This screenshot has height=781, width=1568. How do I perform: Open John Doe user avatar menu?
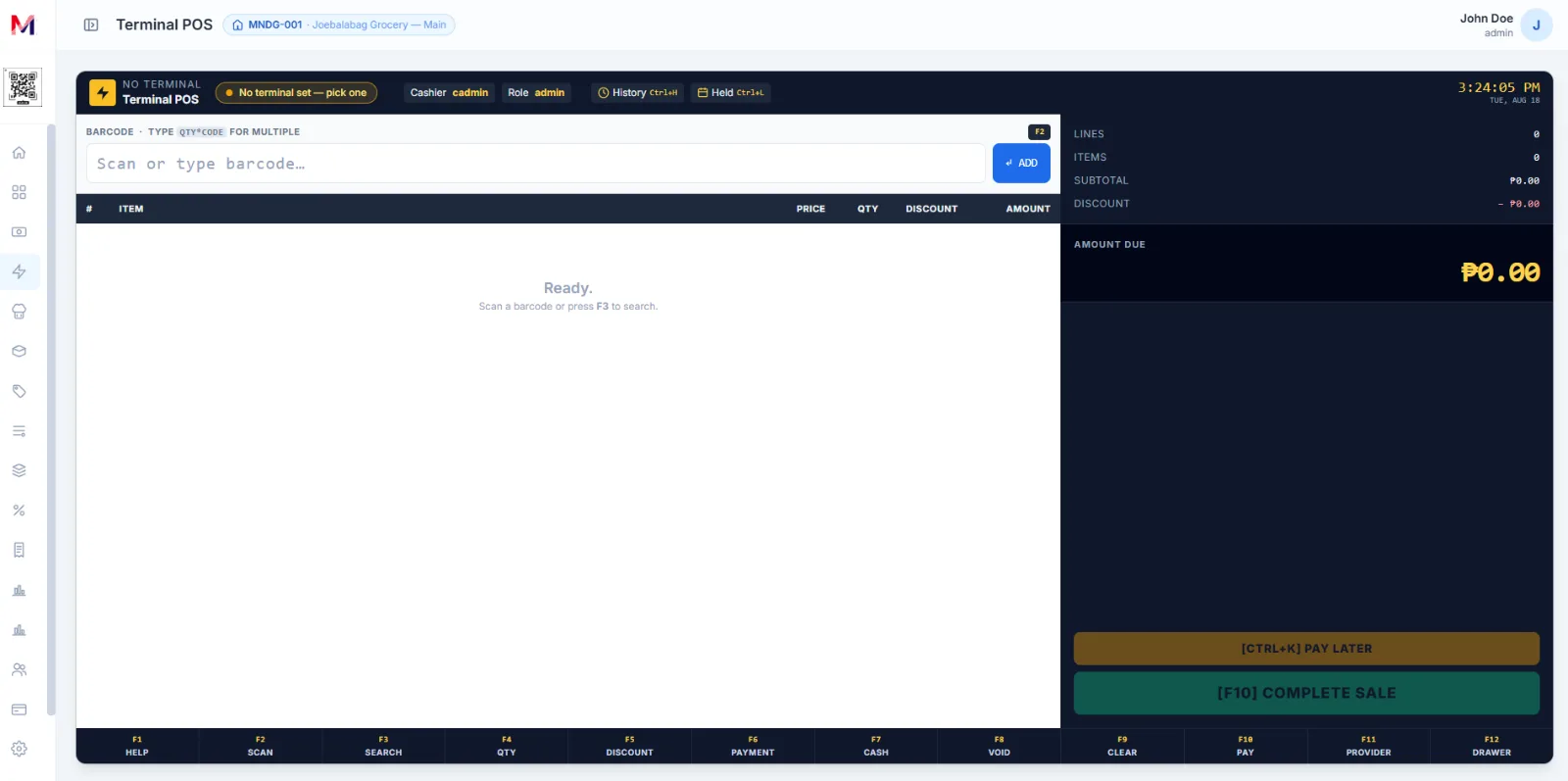click(1536, 25)
